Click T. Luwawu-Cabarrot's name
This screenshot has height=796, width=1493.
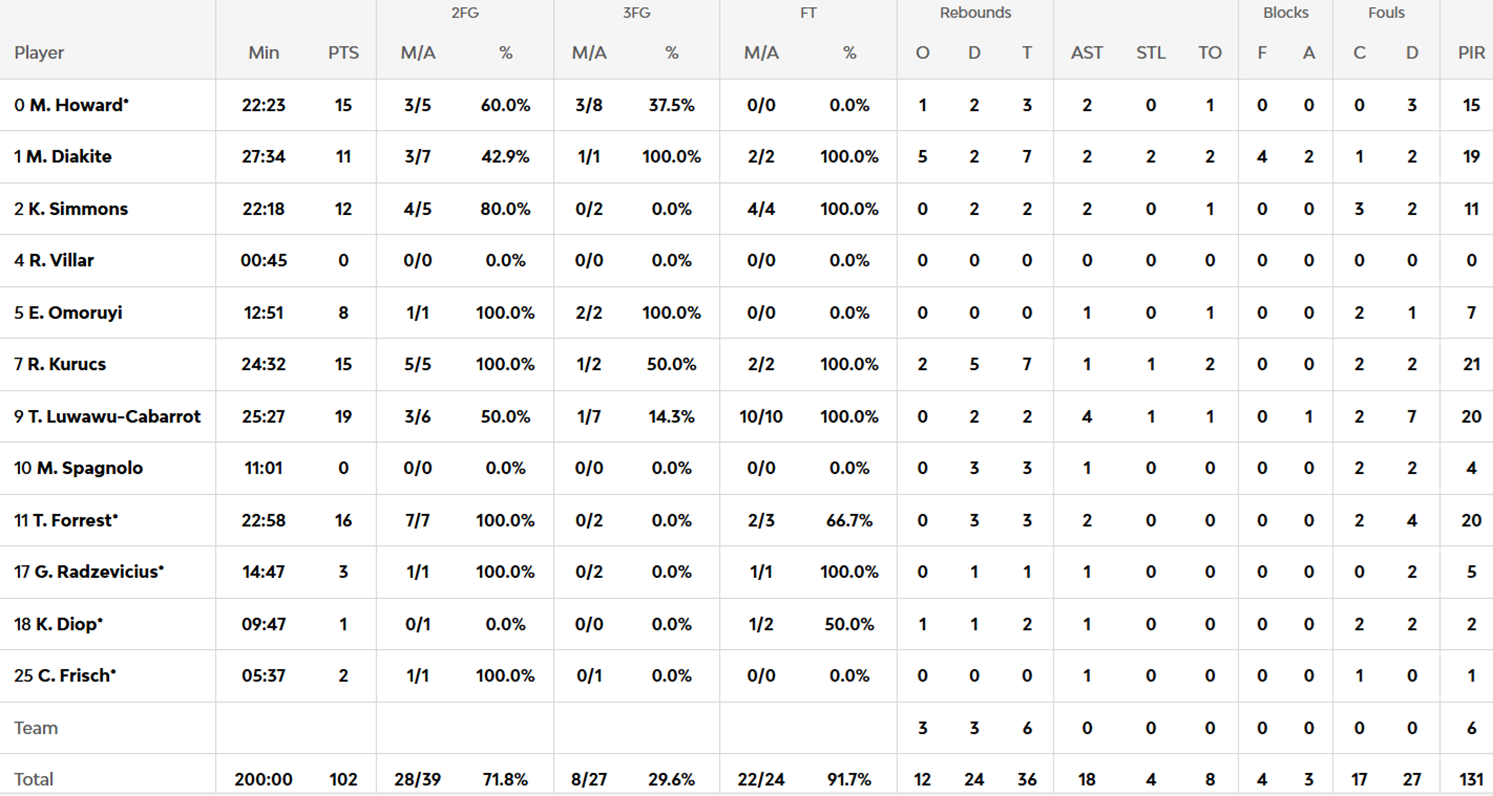coord(114,416)
